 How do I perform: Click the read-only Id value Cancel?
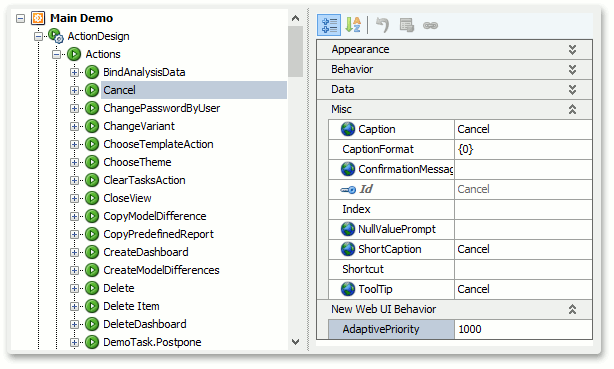[x=473, y=189]
